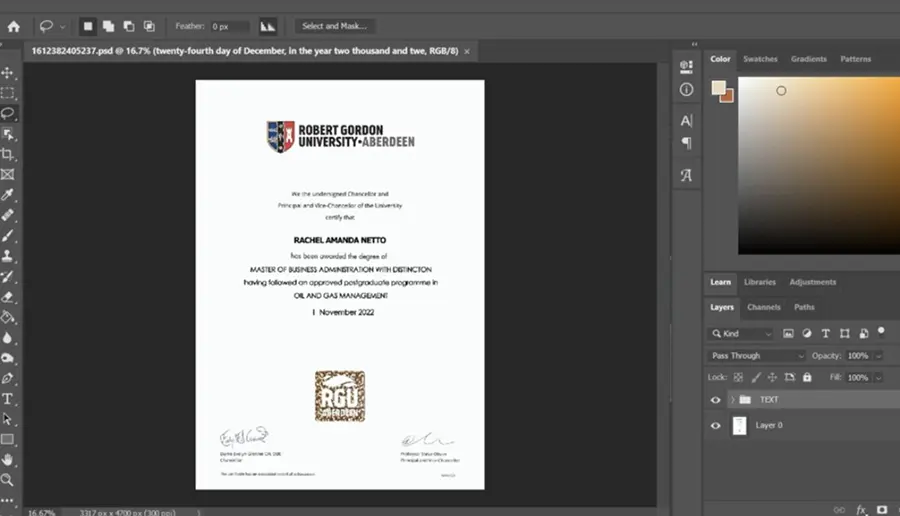Screen dimensions: 900x516
Task: Click the Home icon in options bar
Action: click(x=14, y=26)
